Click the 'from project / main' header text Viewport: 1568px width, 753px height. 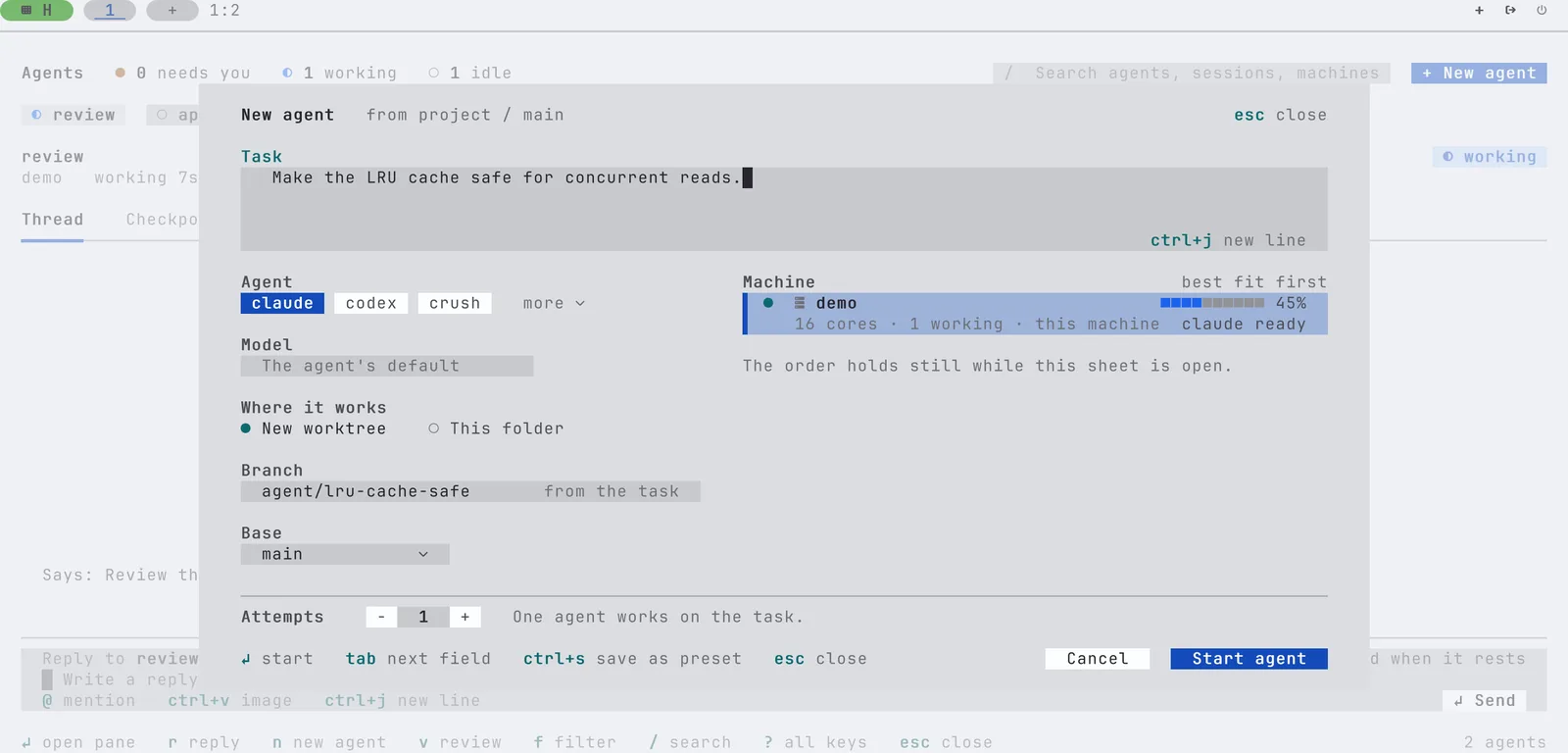tap(465, 115)
